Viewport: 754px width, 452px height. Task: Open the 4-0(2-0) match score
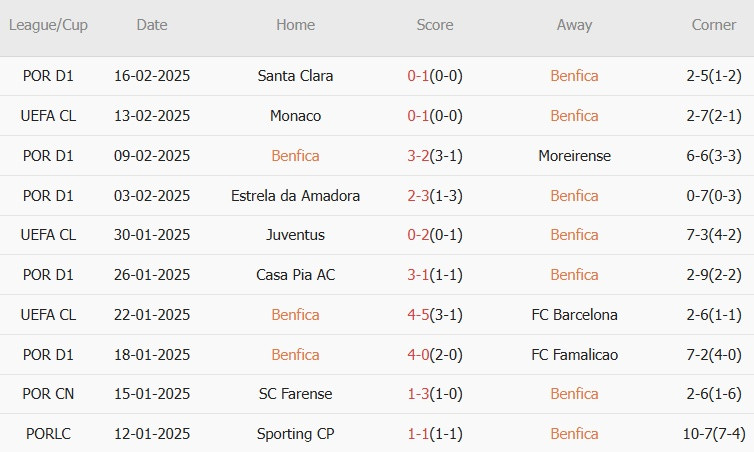coord(435,354)
